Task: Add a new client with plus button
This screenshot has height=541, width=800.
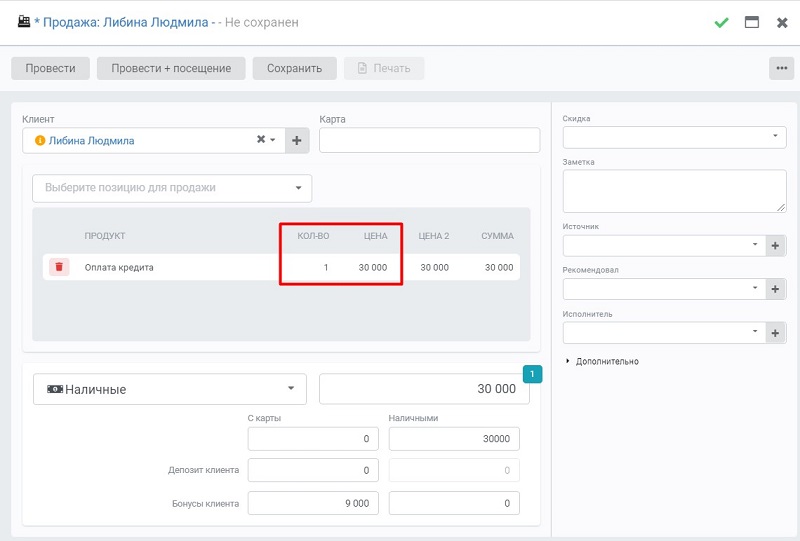Action: click(x=296, y=140)
